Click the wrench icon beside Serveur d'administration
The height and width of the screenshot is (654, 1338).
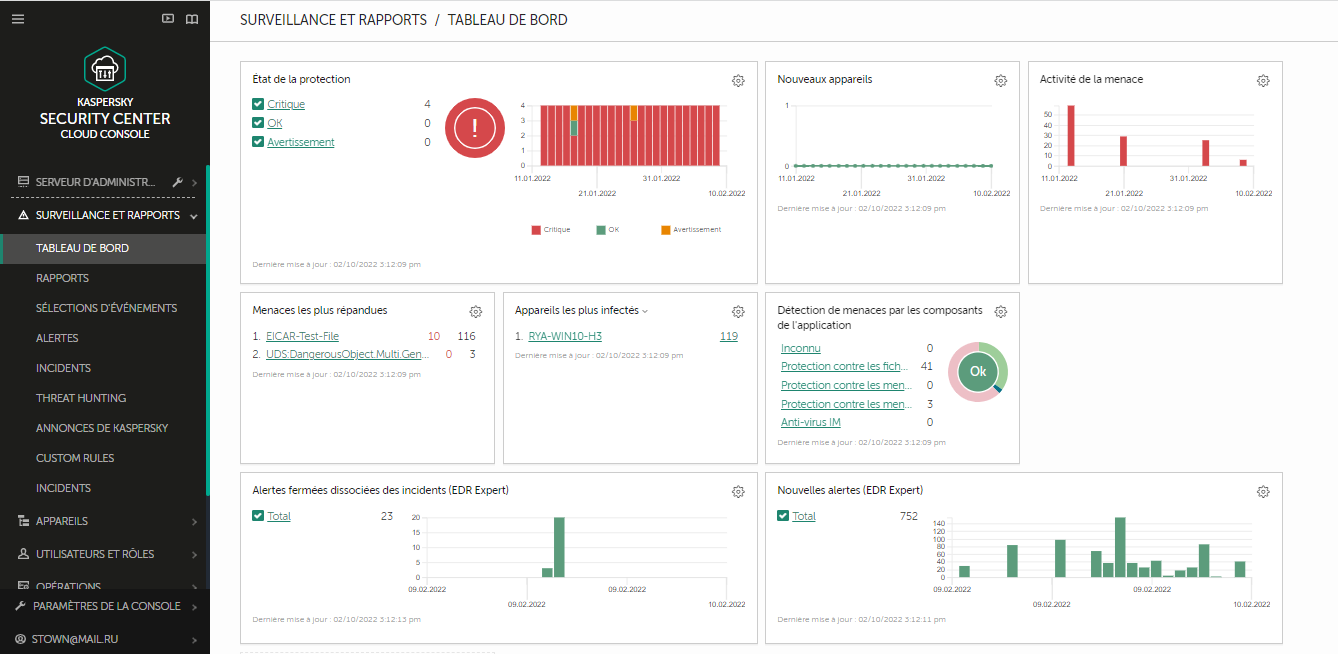tap(176, 182)
